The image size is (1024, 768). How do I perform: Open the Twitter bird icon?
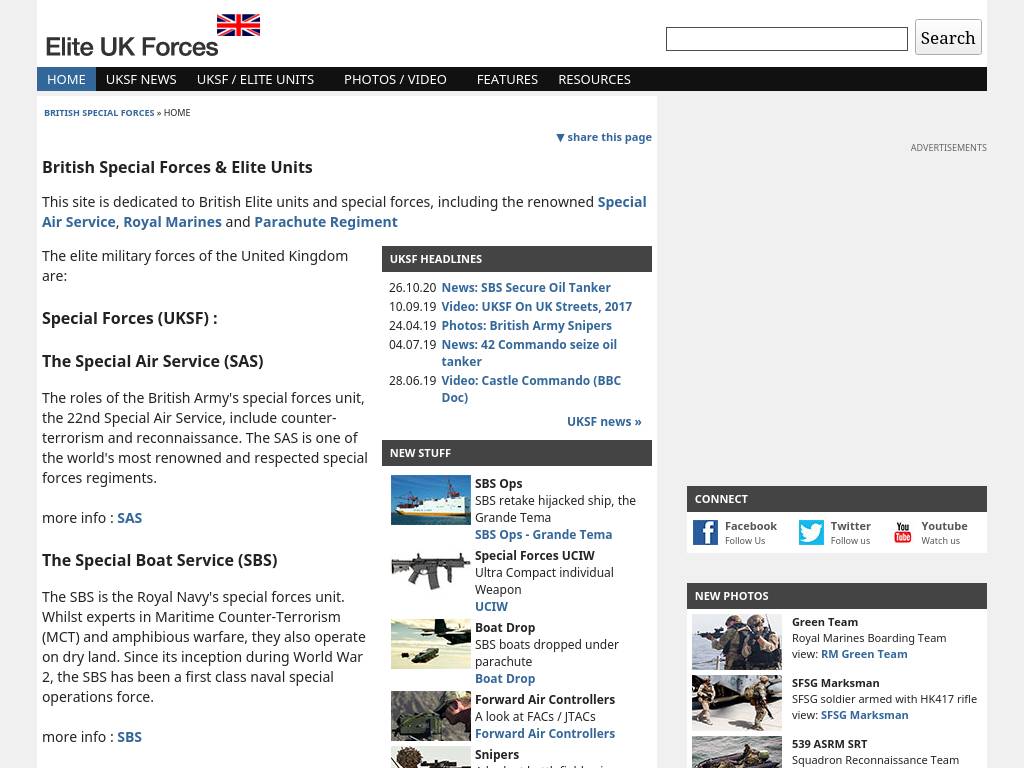pos(811,532)
